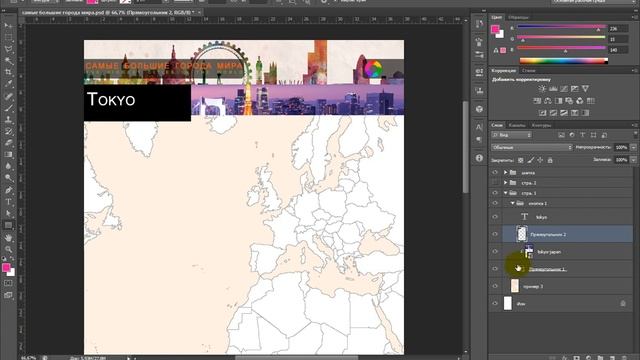Collapse the кнопка 1 group
This screenshot has height=360, width=640.
coord(513,203)
